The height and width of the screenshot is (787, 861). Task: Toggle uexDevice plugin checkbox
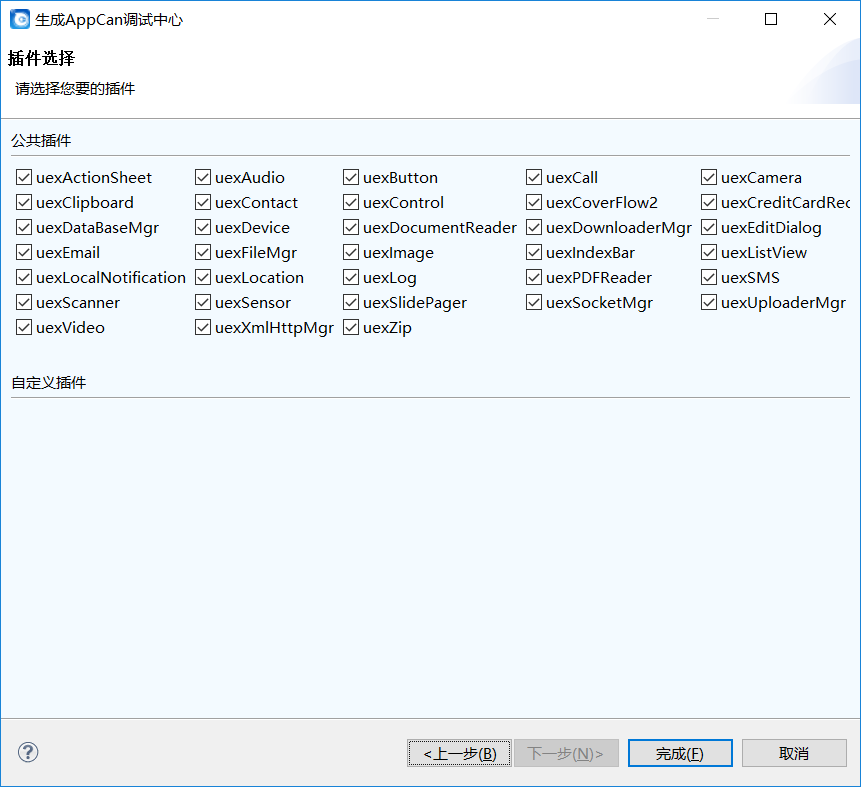tap(203, 227)
